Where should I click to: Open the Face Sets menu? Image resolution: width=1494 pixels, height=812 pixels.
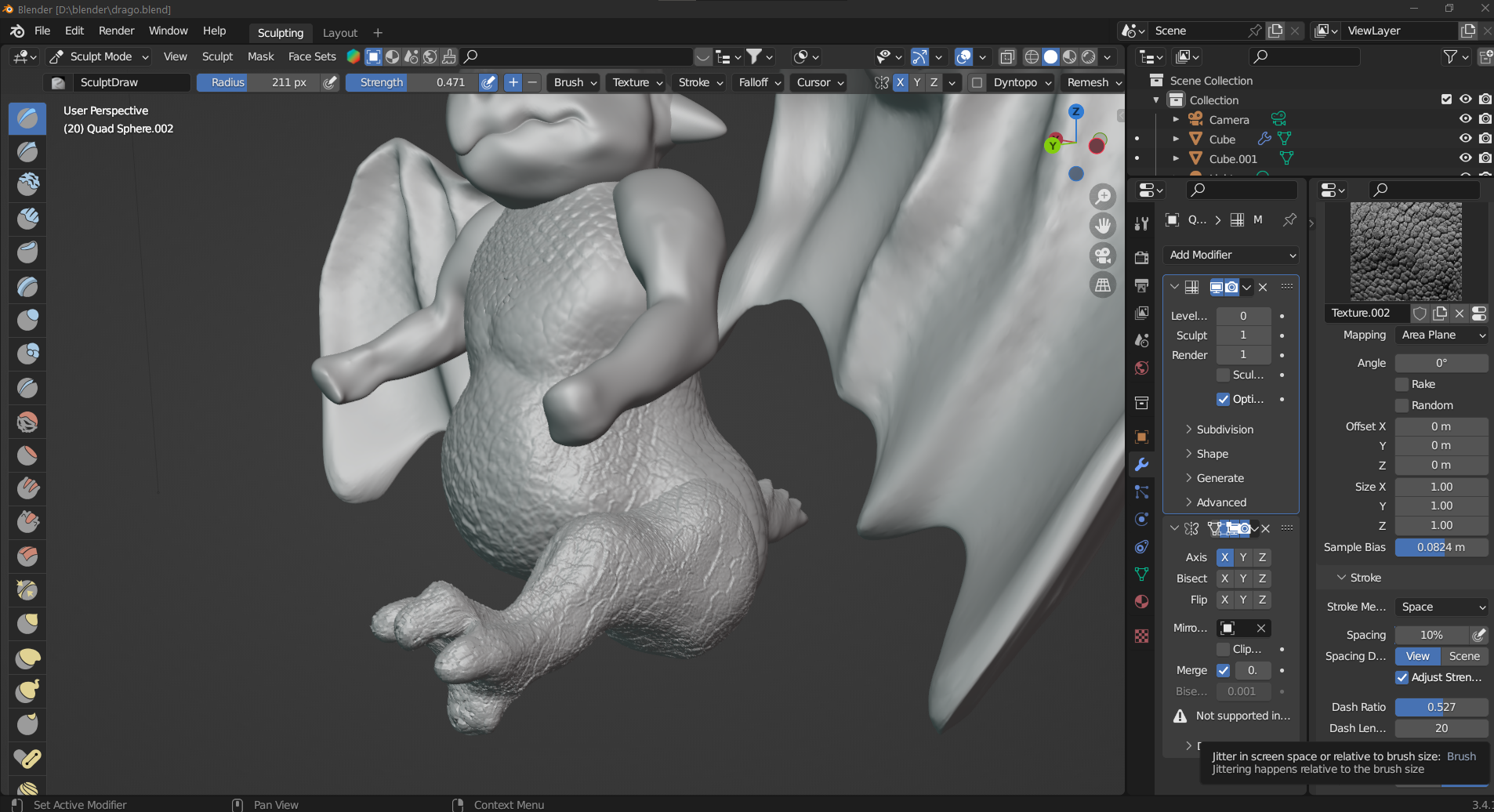(312, 56)
